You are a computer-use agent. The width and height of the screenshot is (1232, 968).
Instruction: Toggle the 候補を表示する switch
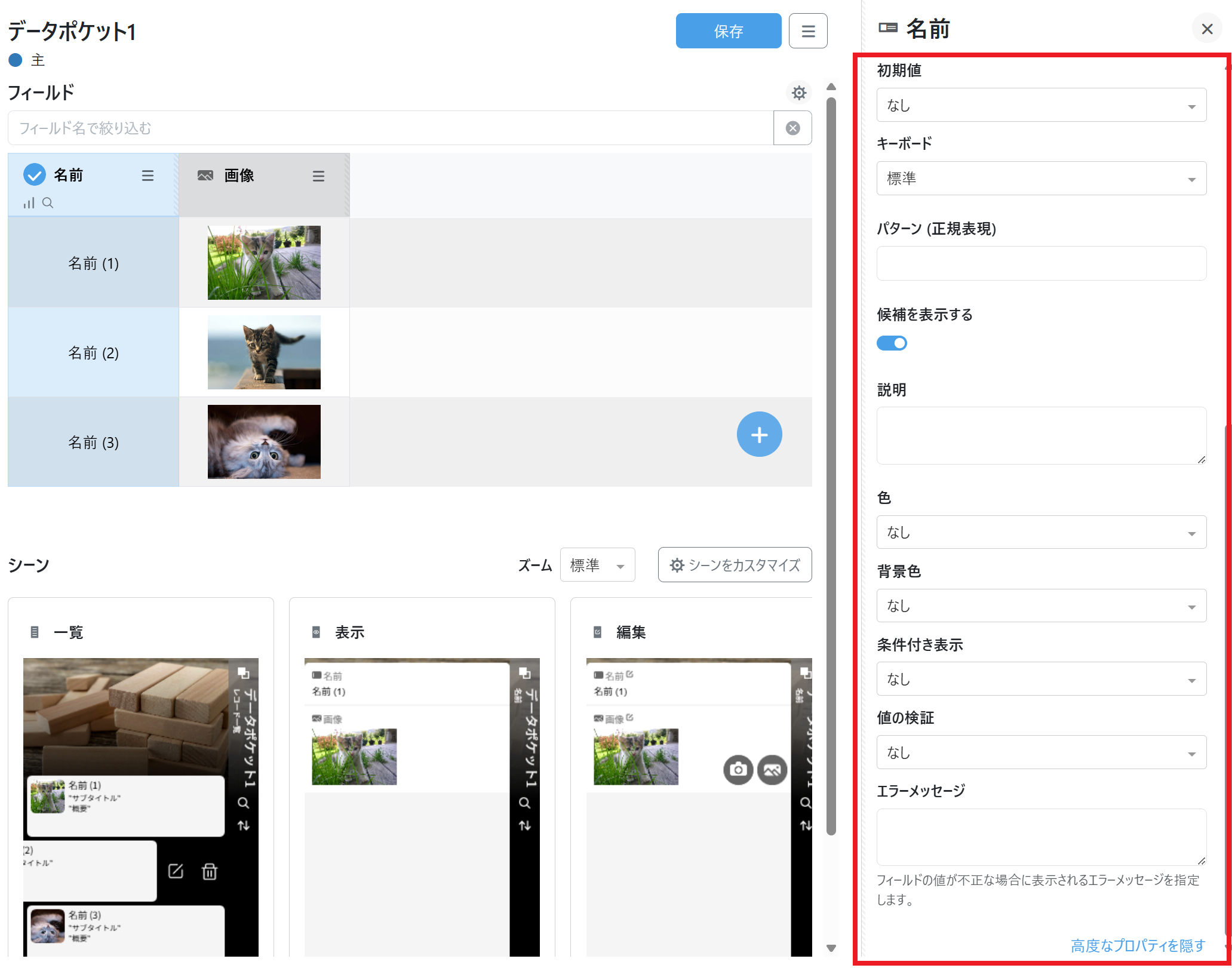pos(892,343)
